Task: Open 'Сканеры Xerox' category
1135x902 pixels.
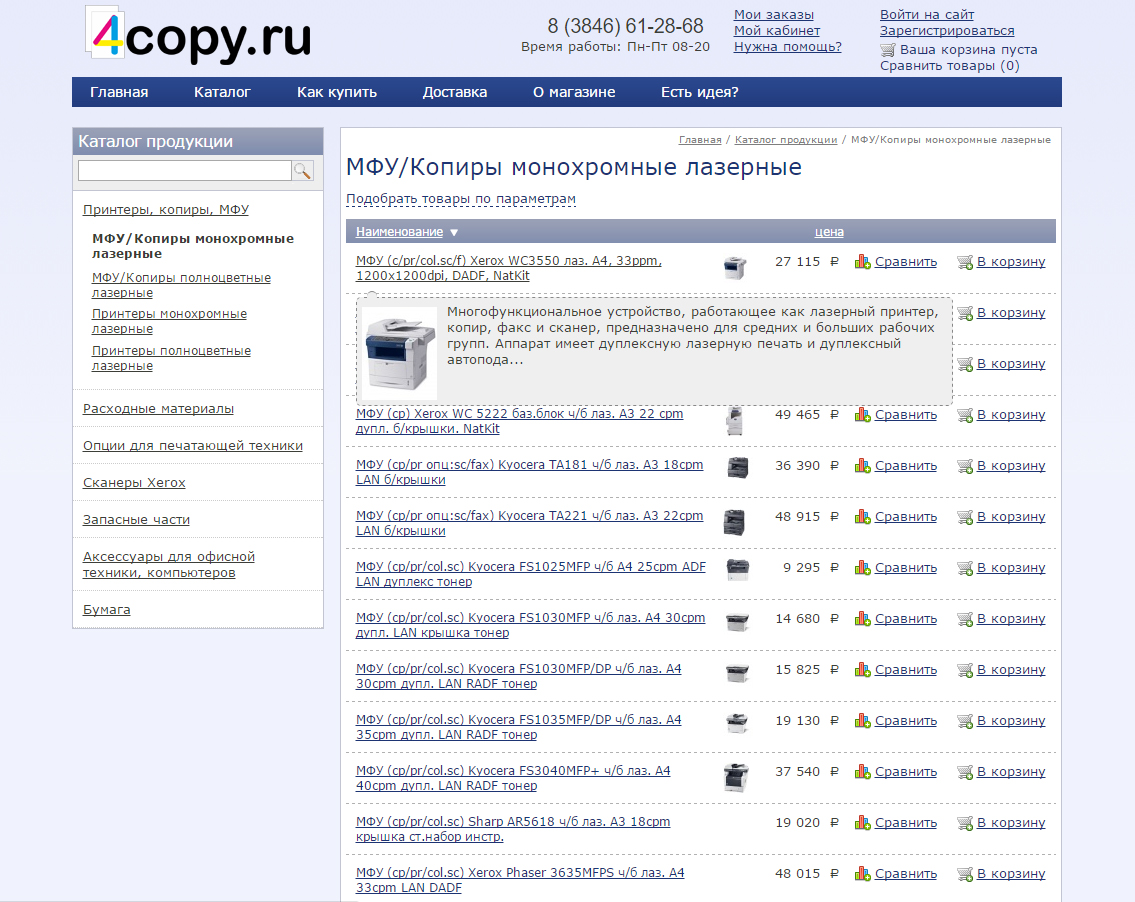Action: [x=134, y=482]
